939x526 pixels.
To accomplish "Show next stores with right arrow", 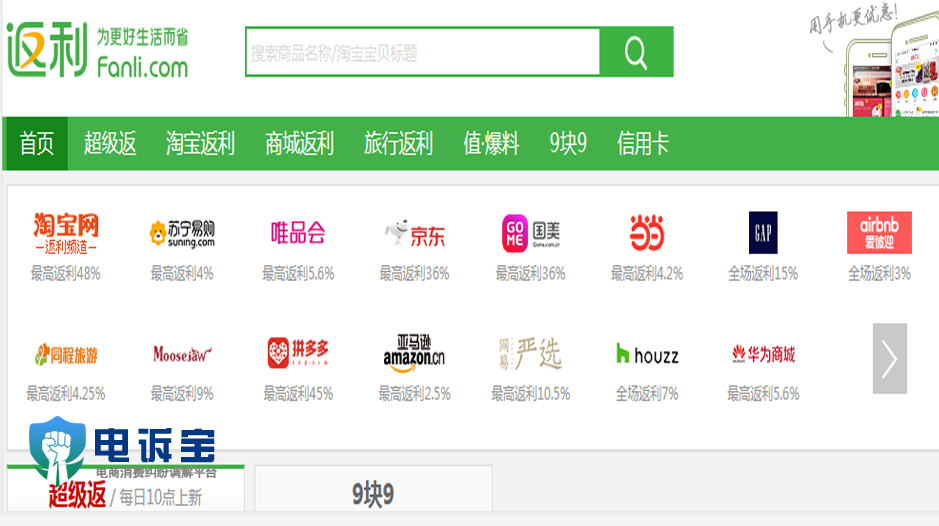I will [x=889, y=358].
